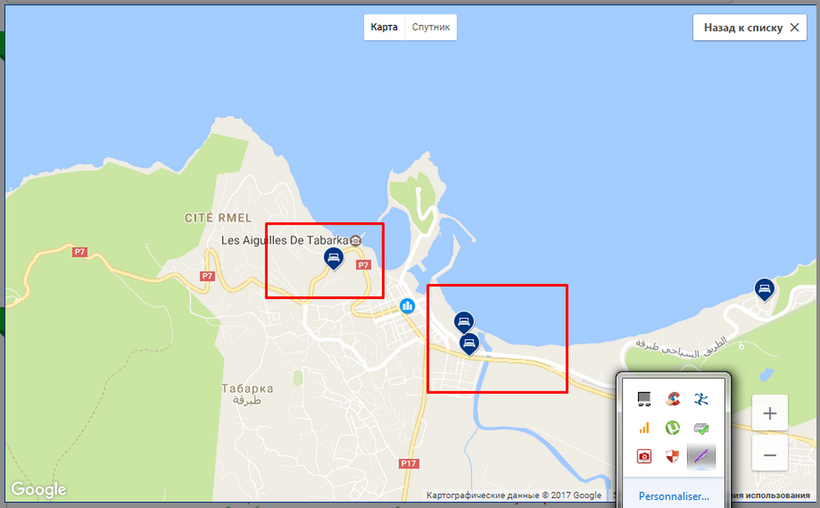The width and height of the screenshot is (820, 508).
Task: Click the hotel pin below Les Aiguilles De Tabarka
Action: point(333,258)
